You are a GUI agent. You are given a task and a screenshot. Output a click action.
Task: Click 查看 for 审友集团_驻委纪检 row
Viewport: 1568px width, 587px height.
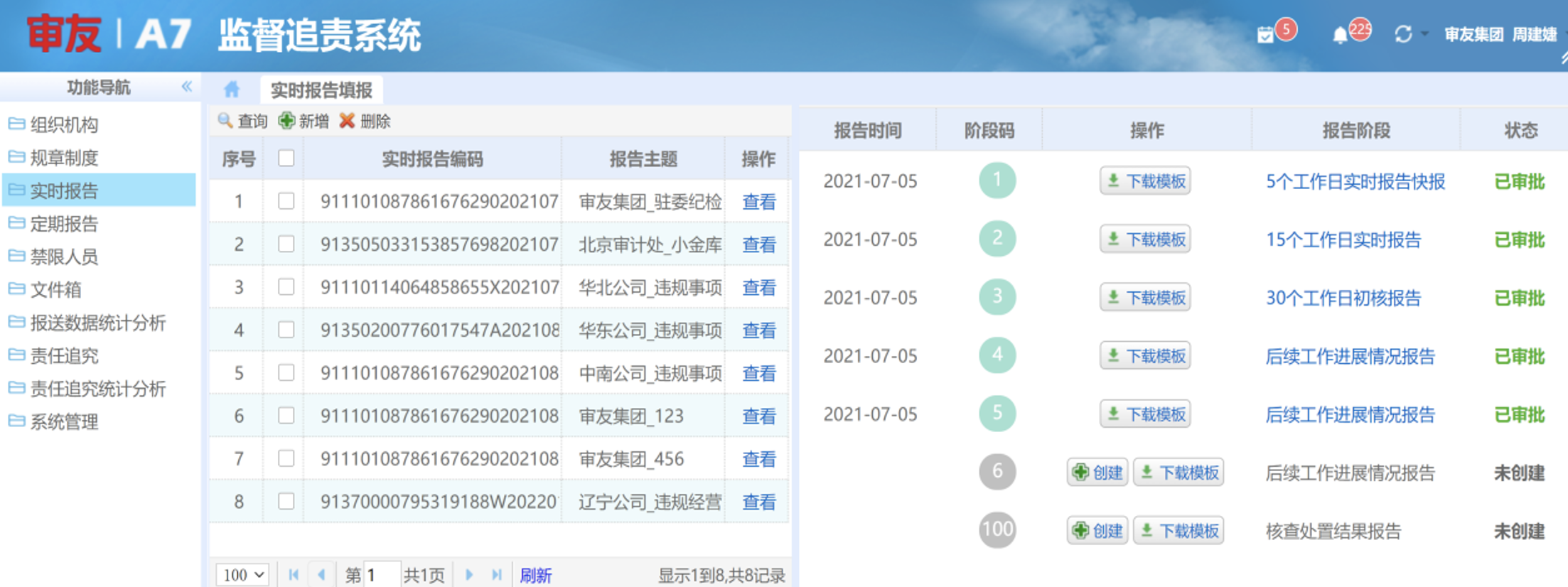pos(758,202)
